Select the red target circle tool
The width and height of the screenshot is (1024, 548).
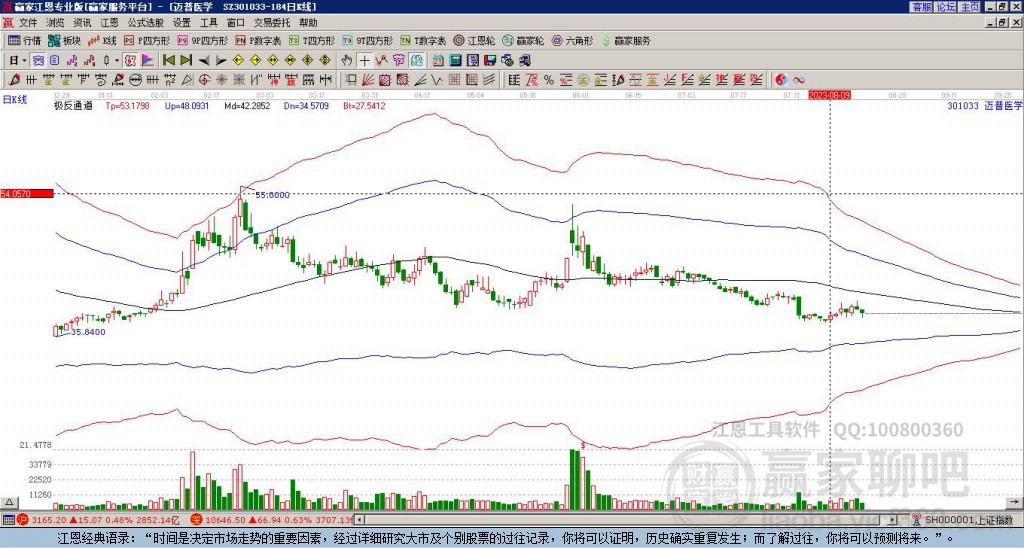coord(204,80)
